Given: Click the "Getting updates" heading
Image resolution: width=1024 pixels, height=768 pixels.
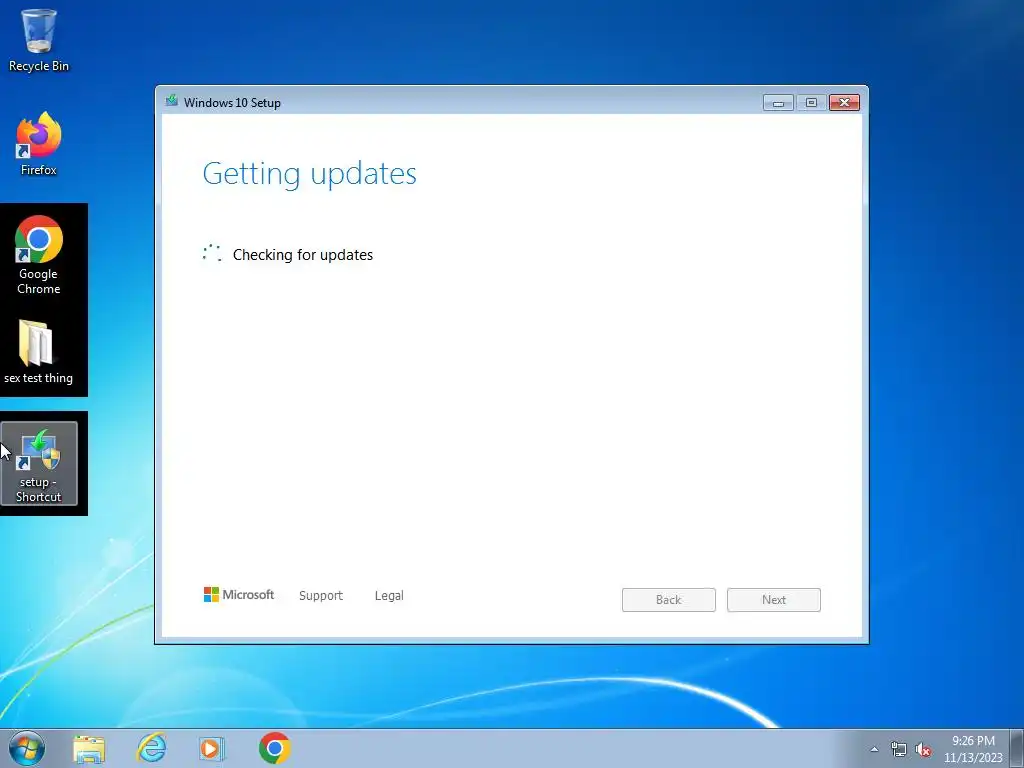Looking at the screenshot, I should (x=310, y=174).
